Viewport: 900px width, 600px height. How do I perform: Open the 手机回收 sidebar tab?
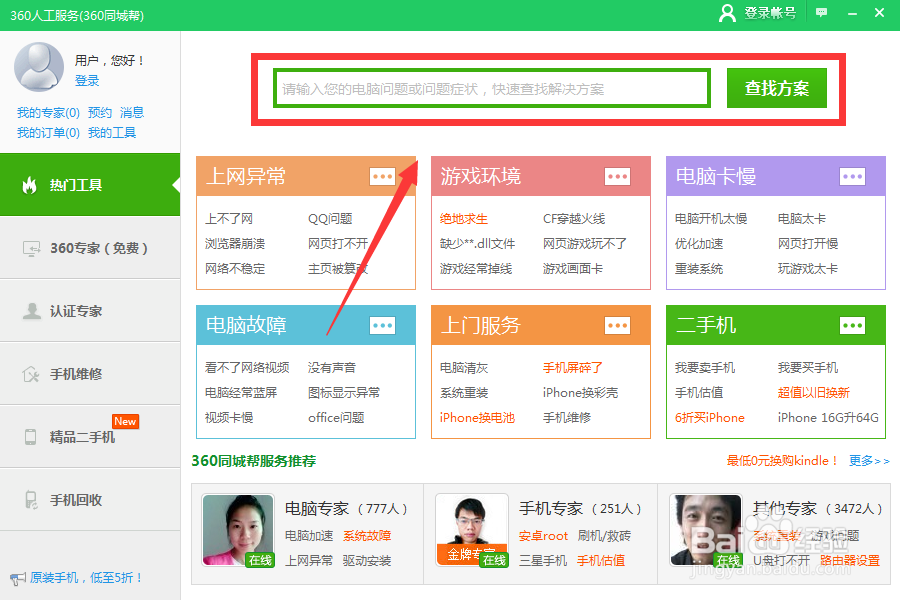[x=90, y=500]
